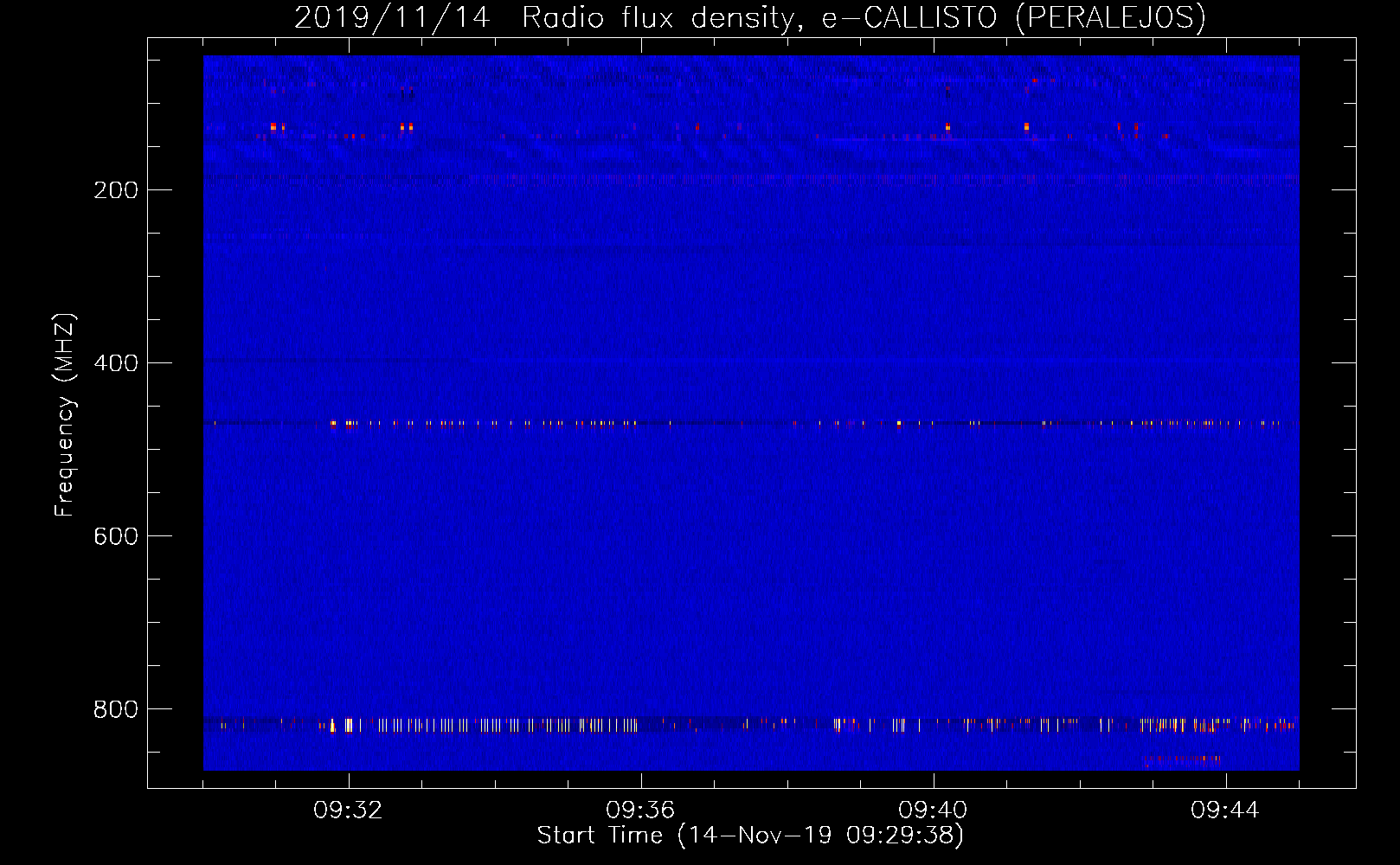Click the "Start Time (14-Nov-19 09:29:38)" axis label
This screenshot has width=1400, height=865.
click(750, 836)
